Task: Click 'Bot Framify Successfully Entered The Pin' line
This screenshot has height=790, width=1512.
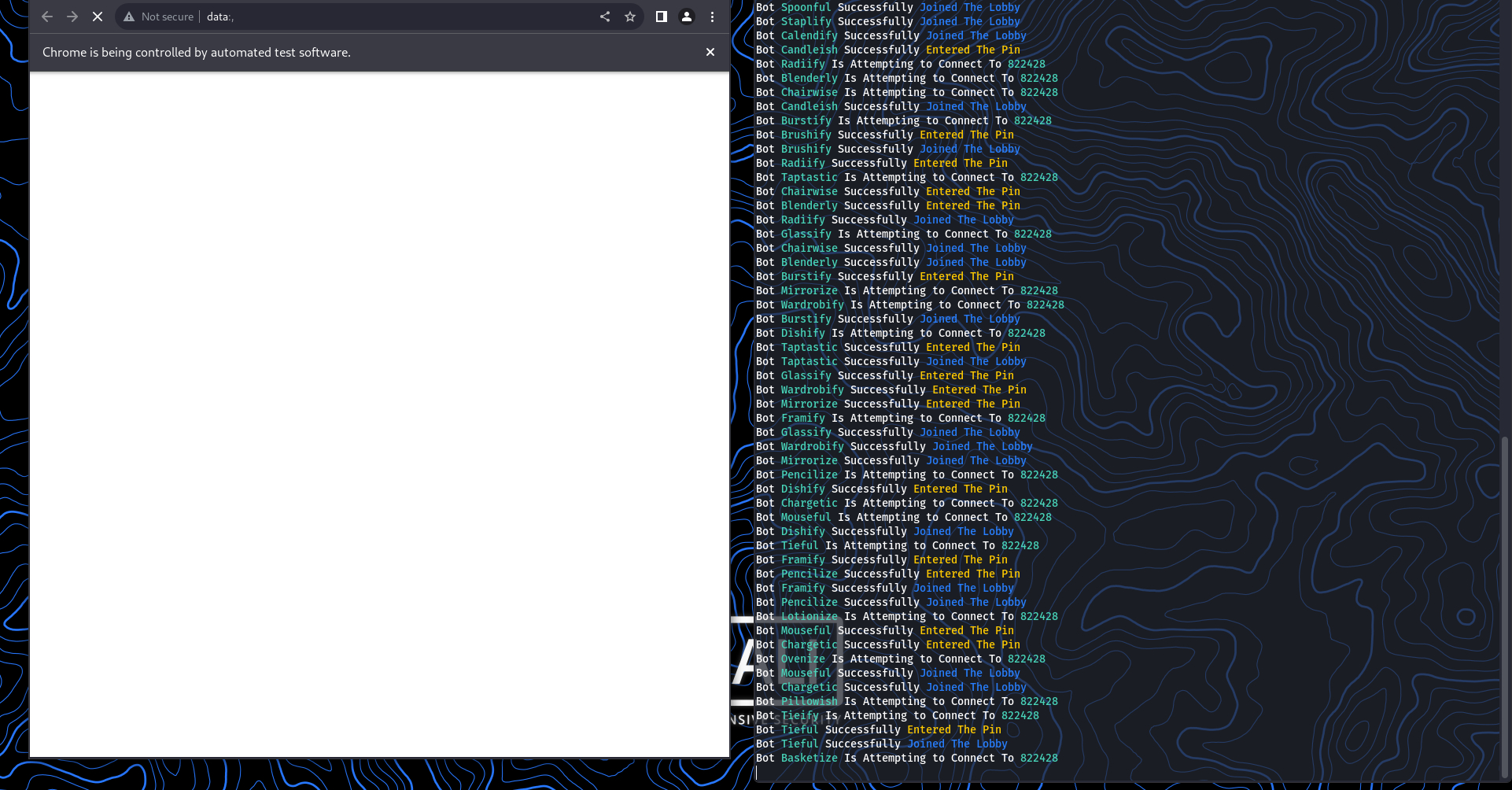Action: (882, 559)
